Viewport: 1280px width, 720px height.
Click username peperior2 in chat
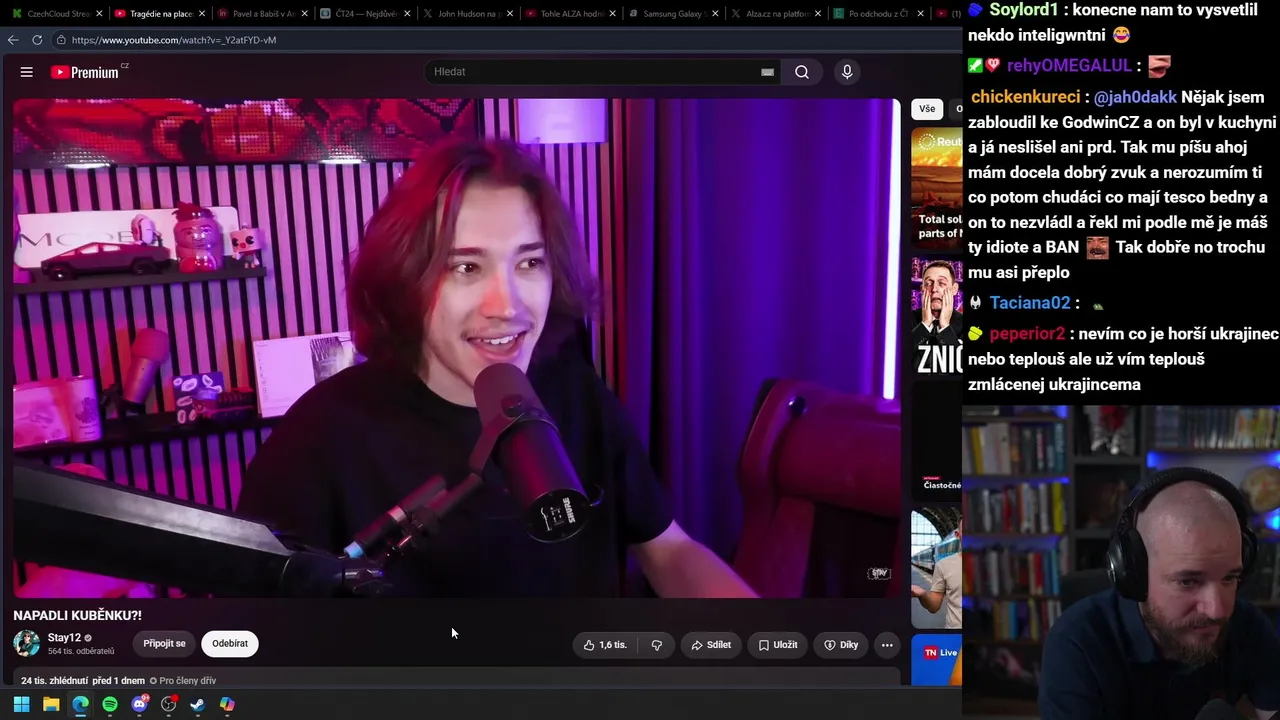pos(1027,334)
